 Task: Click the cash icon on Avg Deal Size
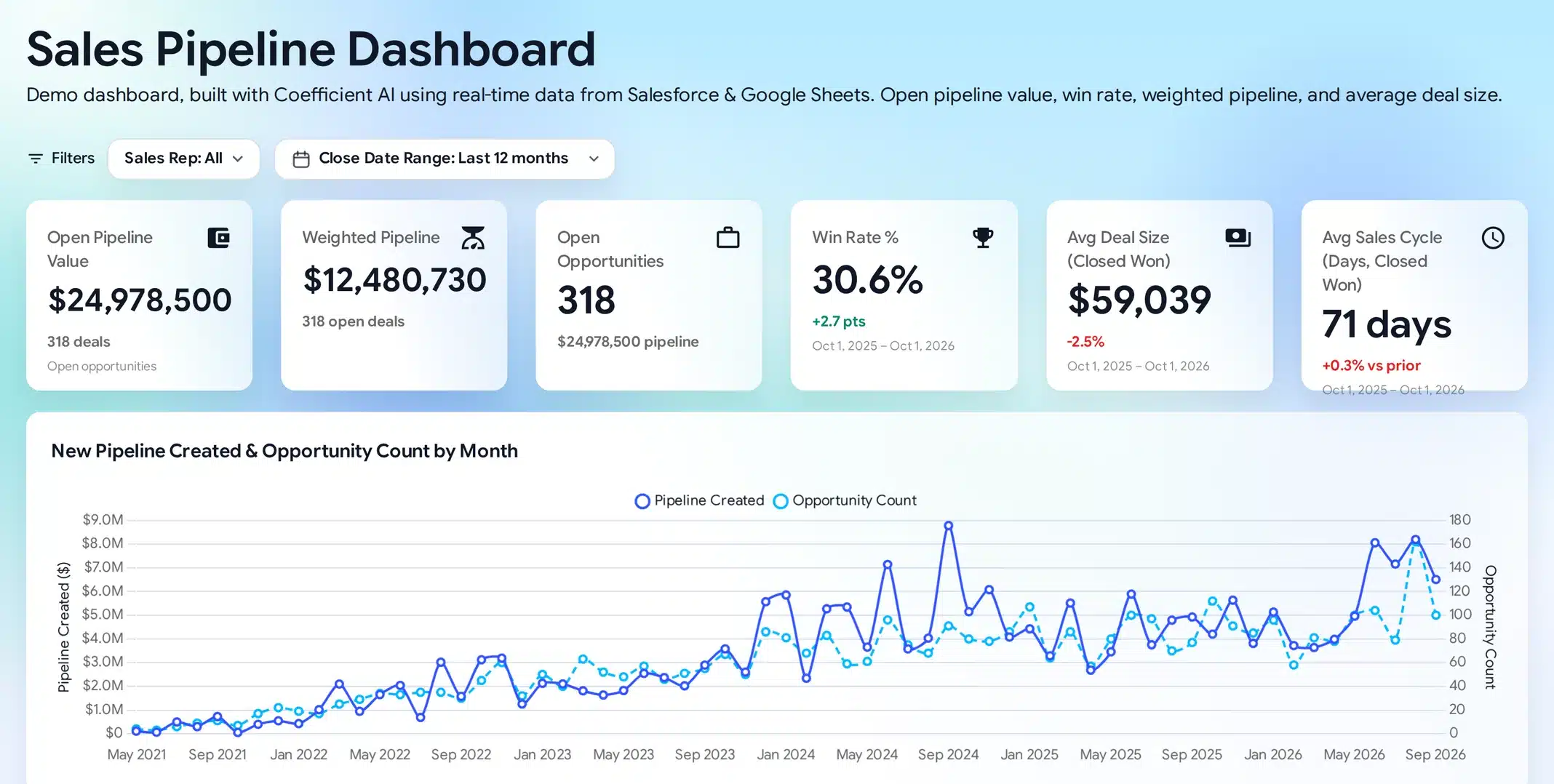pyautogui.click(x=1238, y=238)
